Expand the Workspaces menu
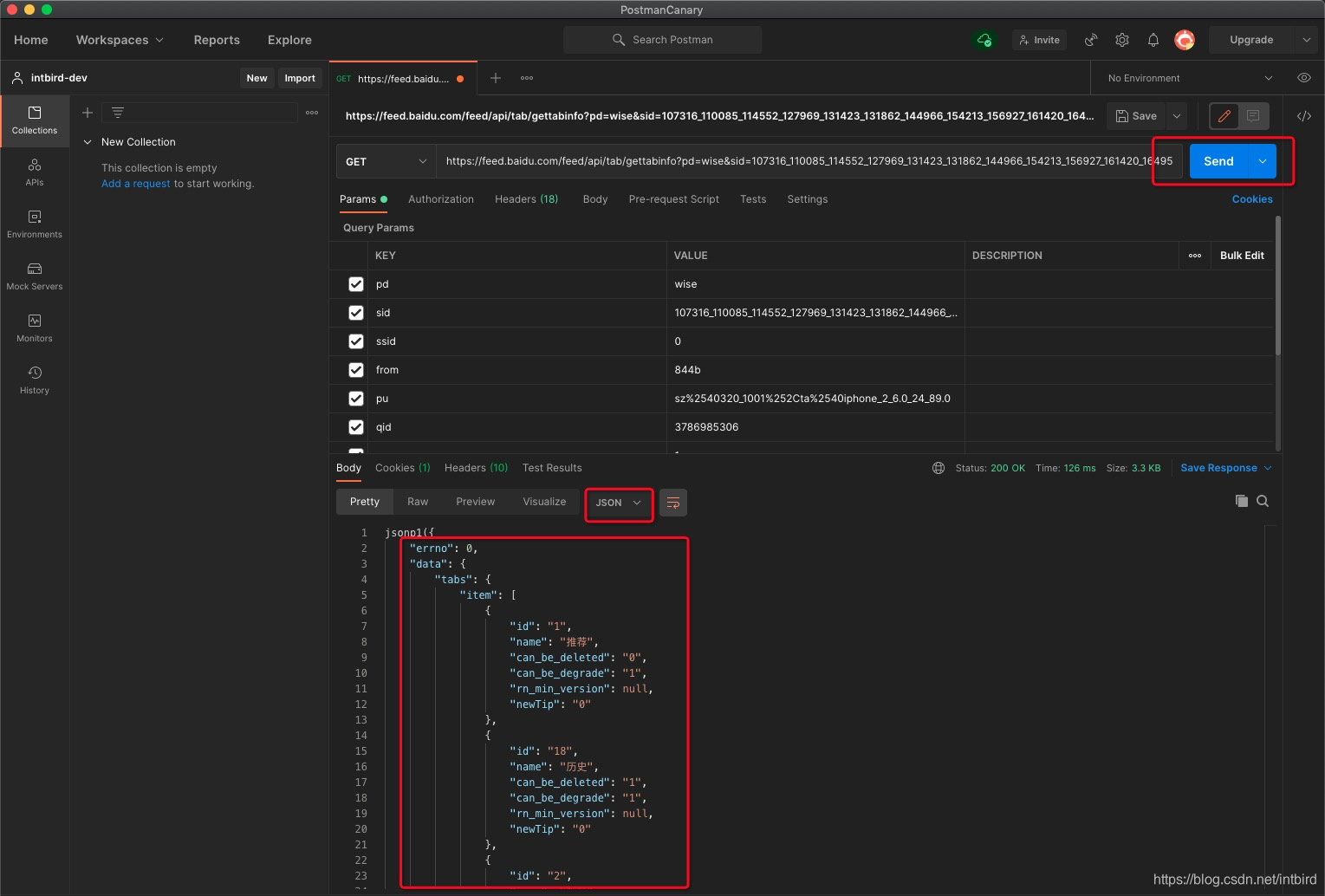This screenshot has width=1325, height=896. (120, 40)
